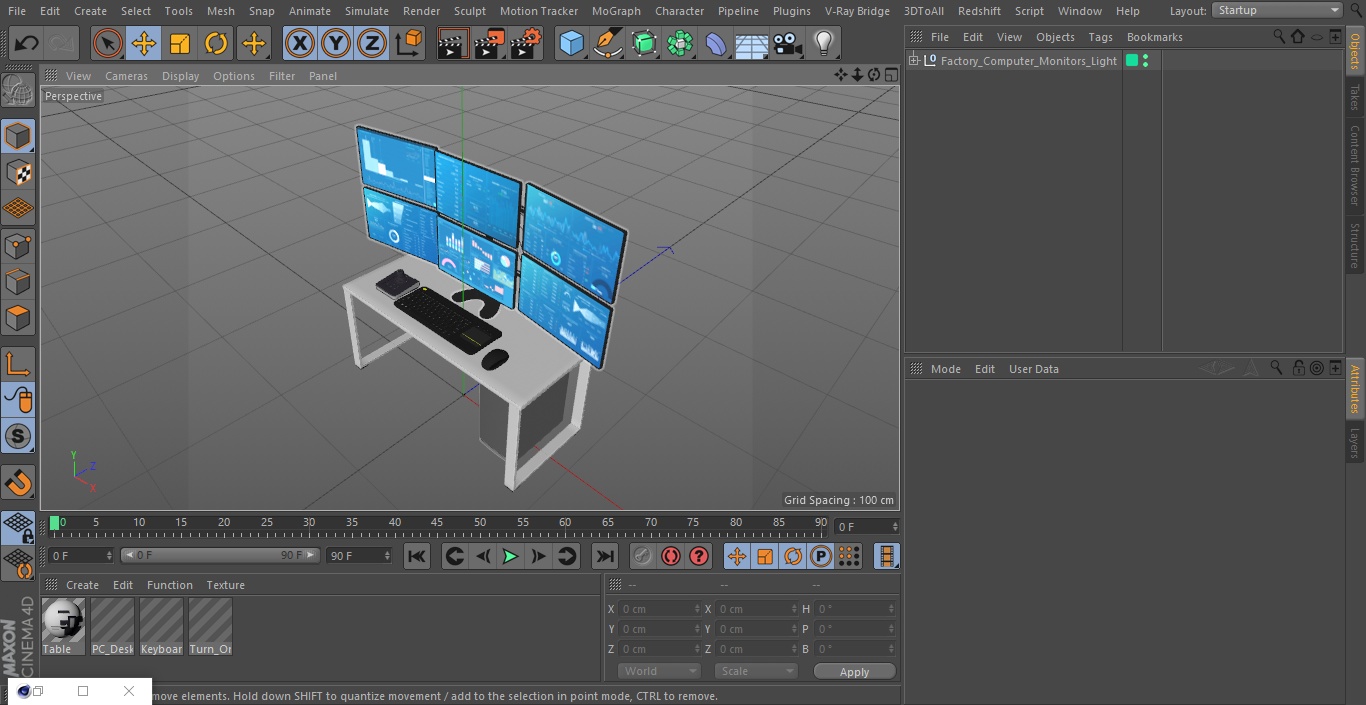
Task: Open the Structure side tab
Action: (x=1355, y=246)
